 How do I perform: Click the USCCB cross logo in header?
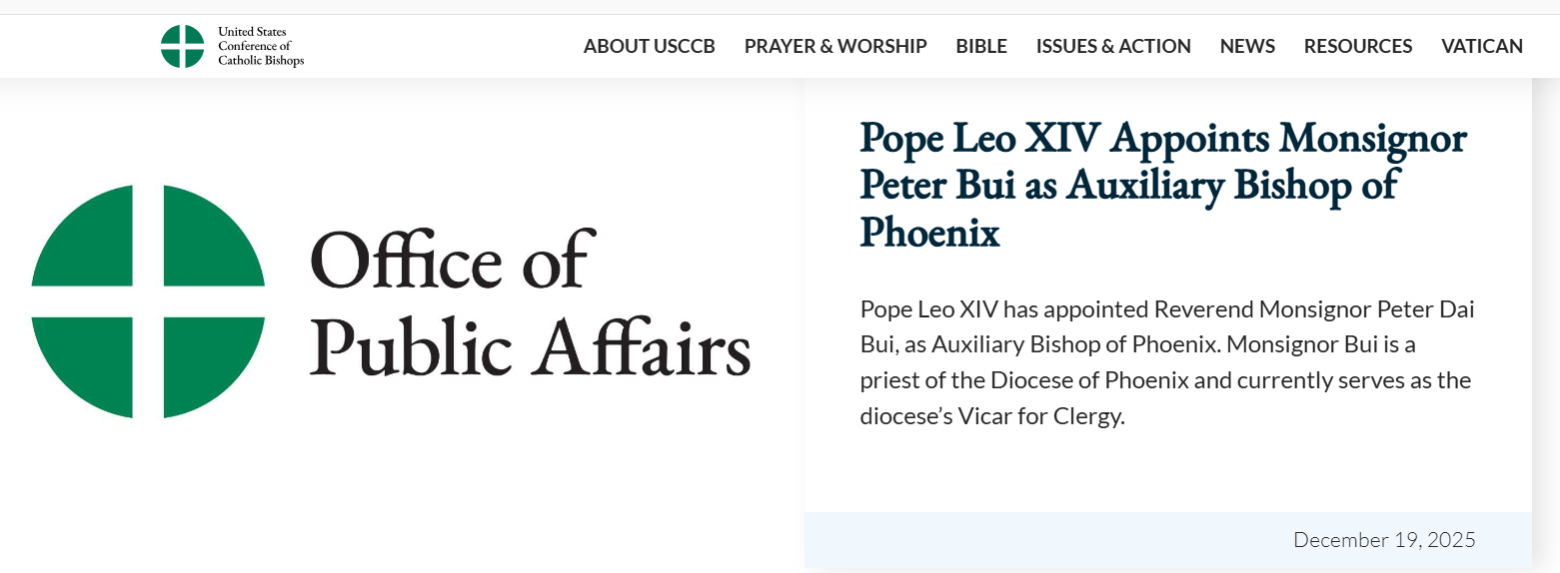(182, 46)
